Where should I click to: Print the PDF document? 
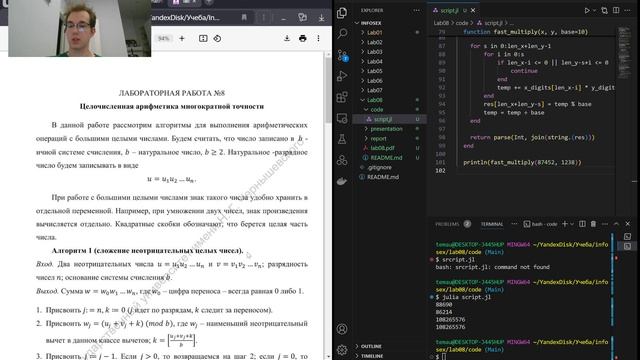click(302, 38)
